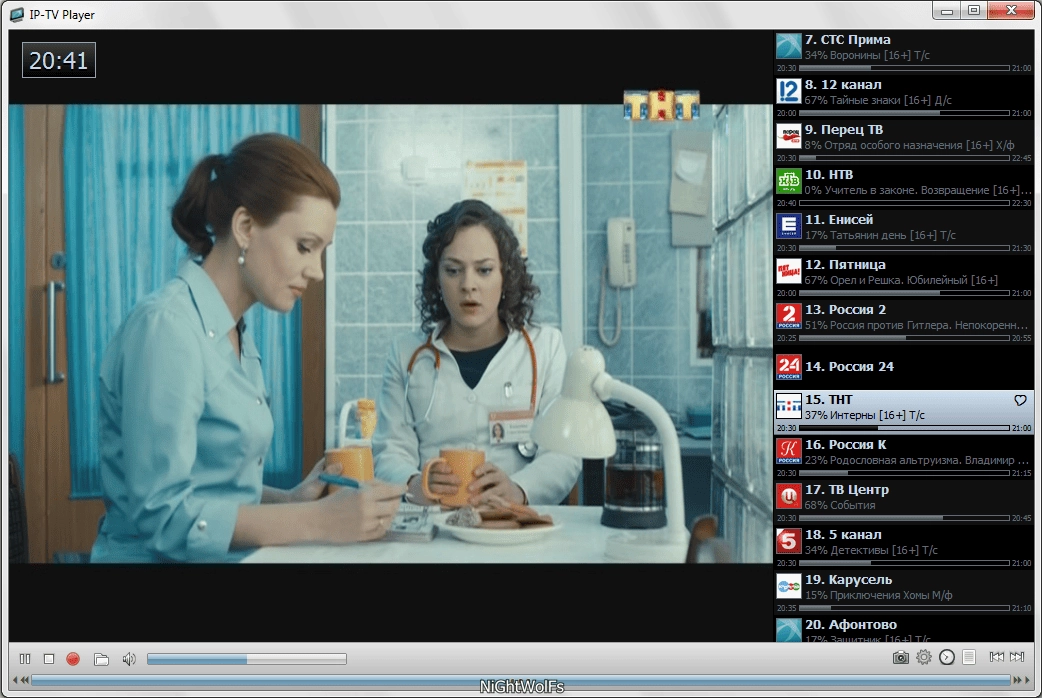1042x698 pixels.
Task: Toggle the channel list panel icon
Action: coord(969,657)
